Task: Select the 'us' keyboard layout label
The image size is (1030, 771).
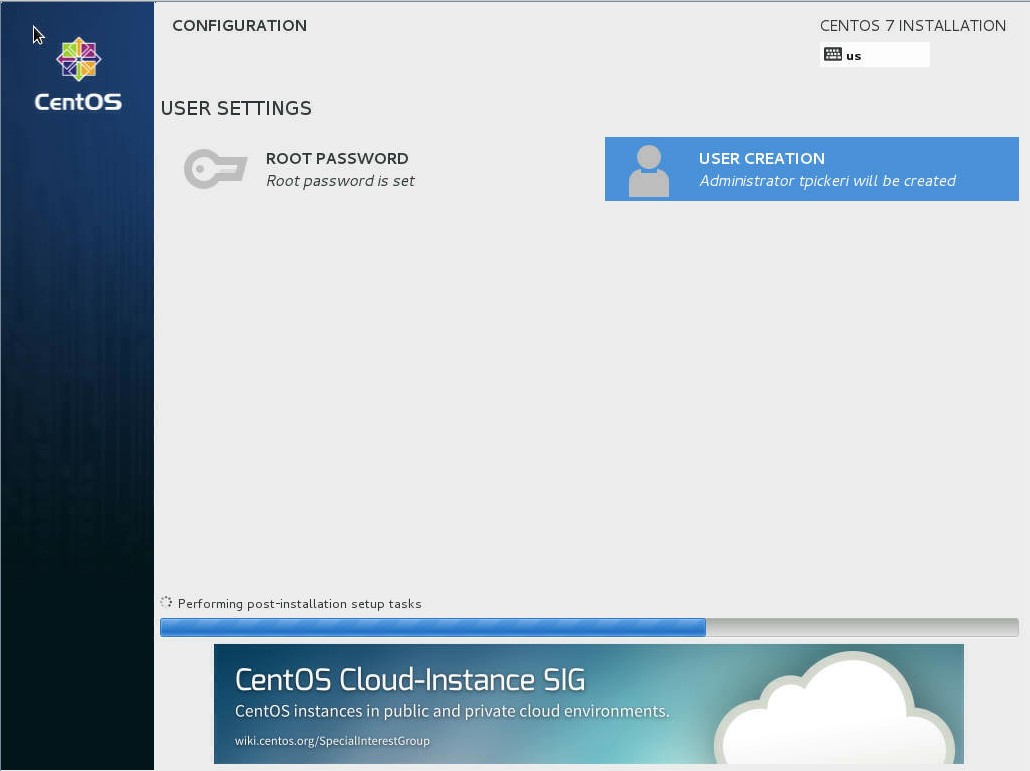Action: pos(854,56)
